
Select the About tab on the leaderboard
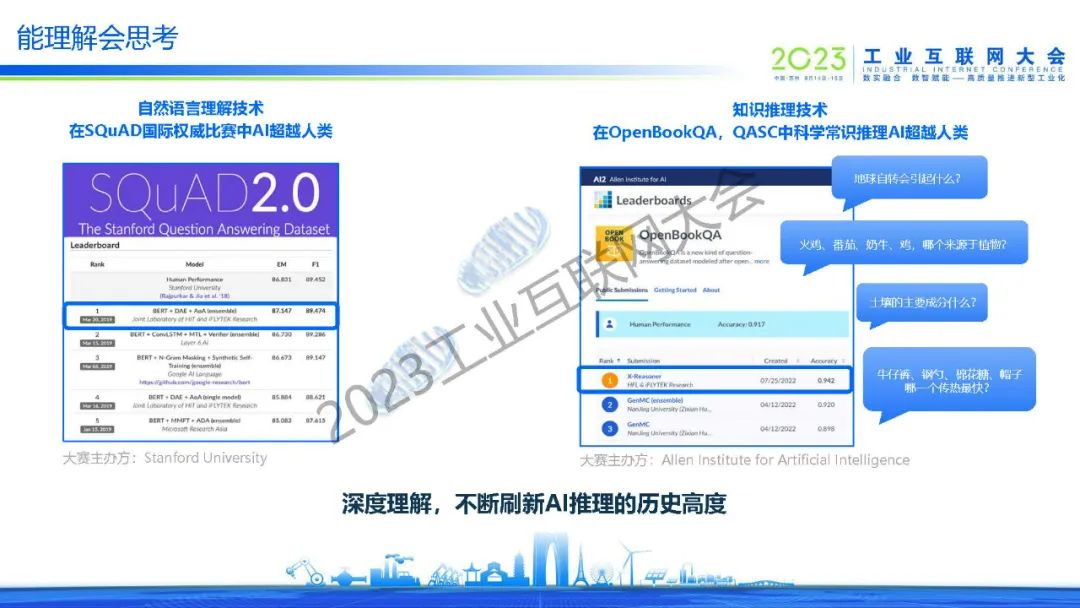710,290
